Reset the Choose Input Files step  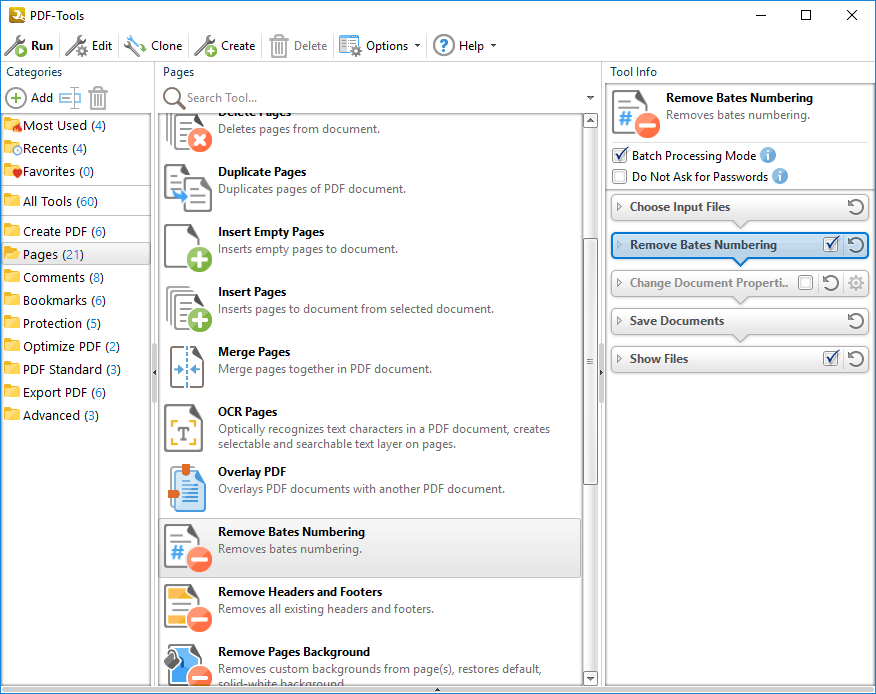coord(855,207)
